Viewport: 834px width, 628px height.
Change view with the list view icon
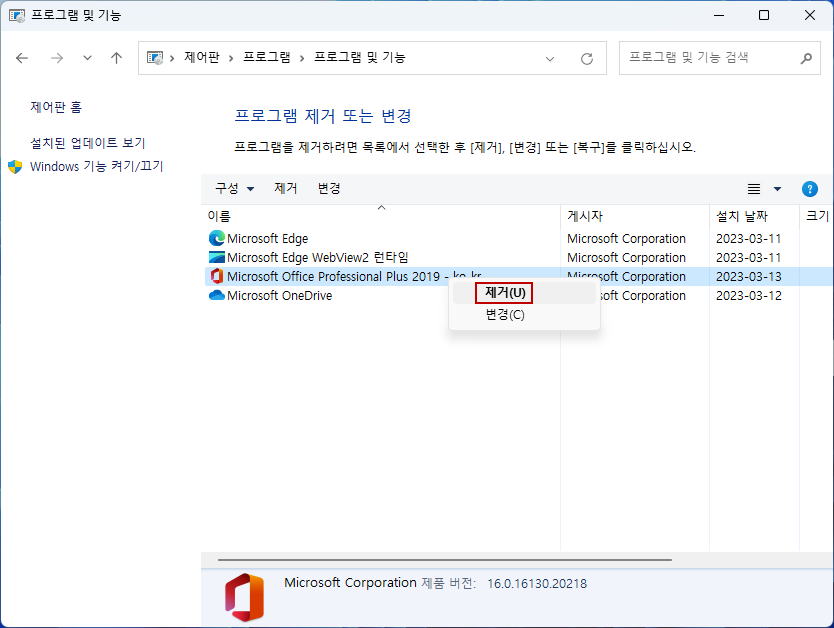[754, 189]
